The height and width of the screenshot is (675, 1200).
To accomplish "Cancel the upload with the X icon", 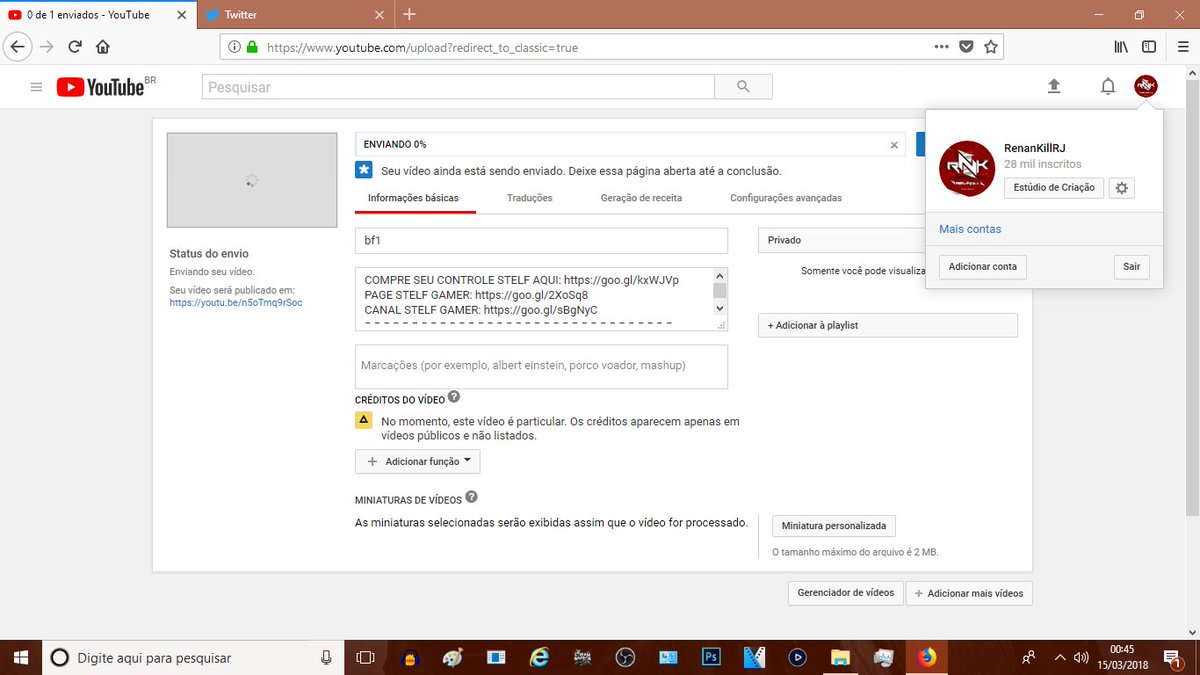I will (x=894, y=145).
